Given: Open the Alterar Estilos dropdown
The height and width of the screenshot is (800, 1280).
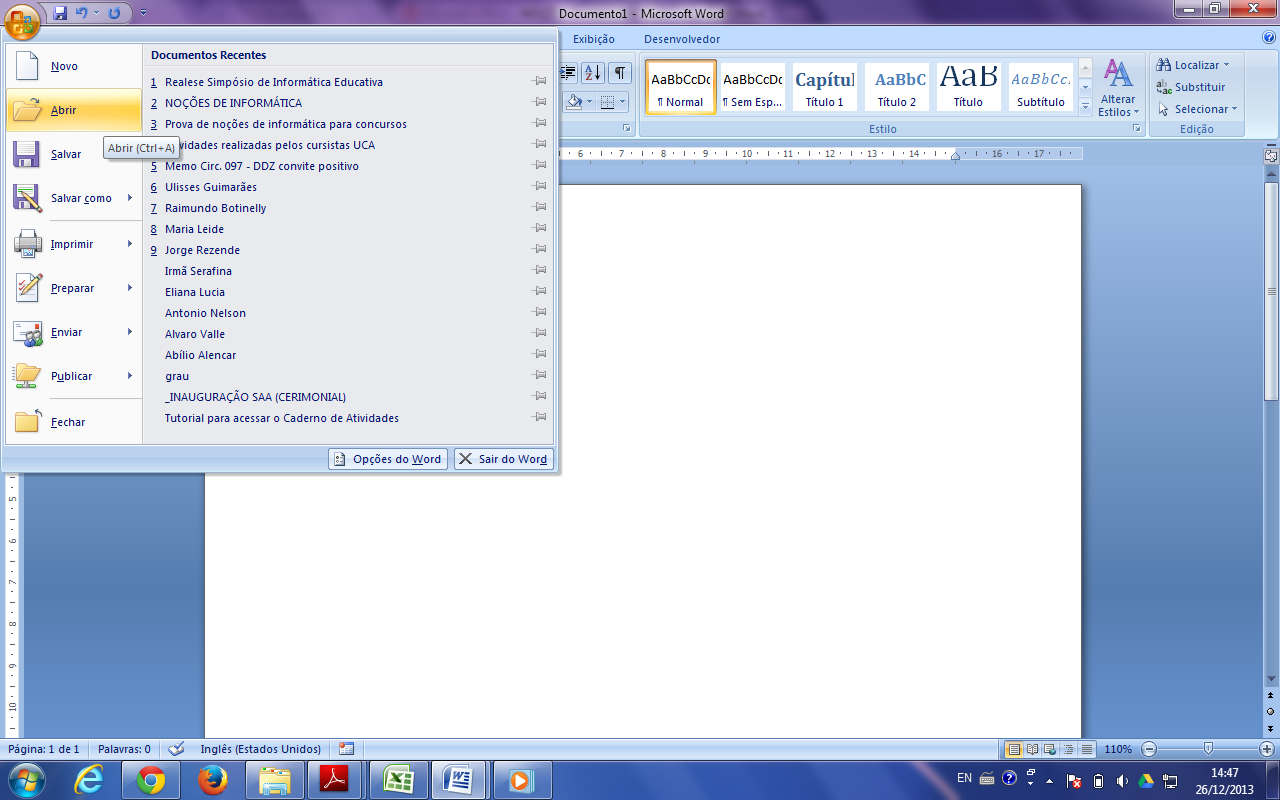Looking at the screenshot, I should [1118, 89].
